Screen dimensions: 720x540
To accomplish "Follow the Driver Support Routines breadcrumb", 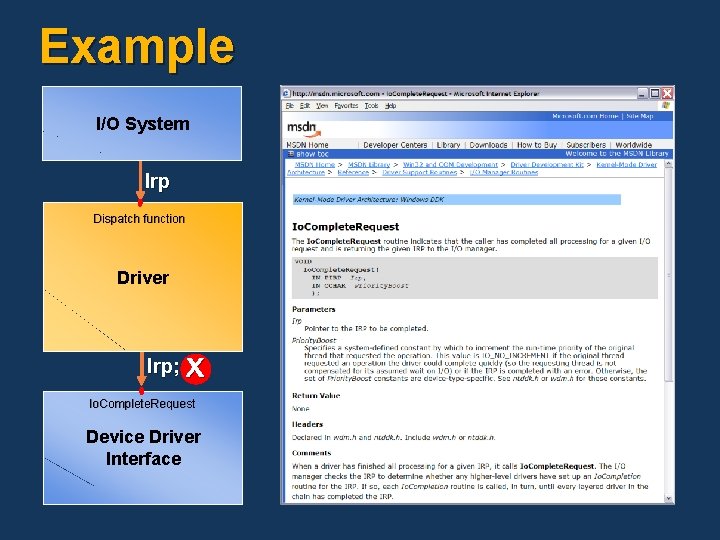I will click(419, 172).
